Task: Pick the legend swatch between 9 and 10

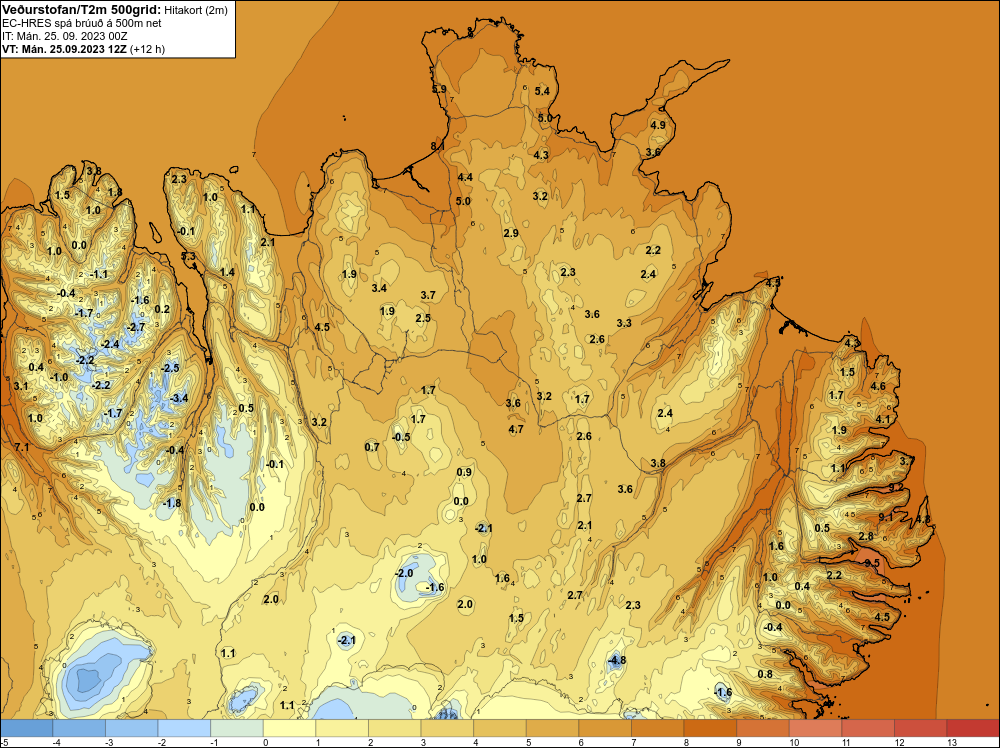Action: [x=763, y=728]
